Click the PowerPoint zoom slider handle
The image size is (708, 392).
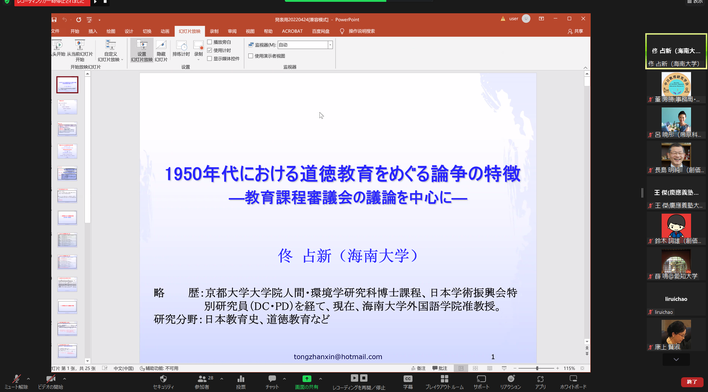(x=537, y=369)
